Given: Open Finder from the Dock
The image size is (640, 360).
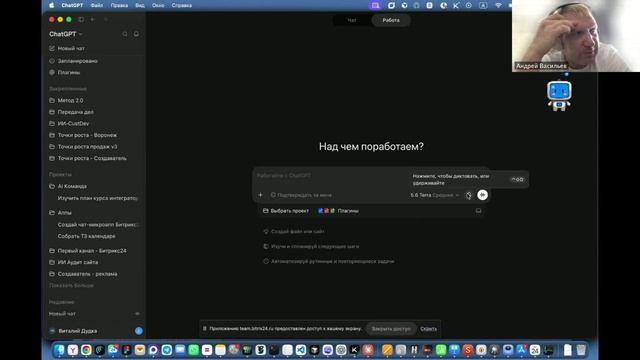Looking at the screenshot, I should [60, 350].
